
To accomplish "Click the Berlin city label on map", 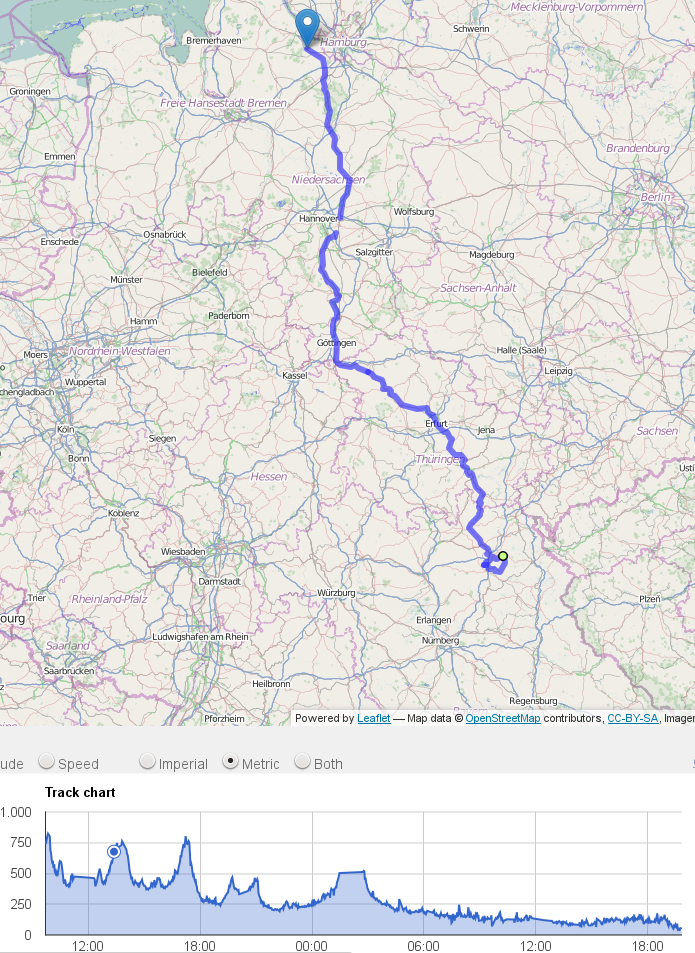I will coord(656,197).
